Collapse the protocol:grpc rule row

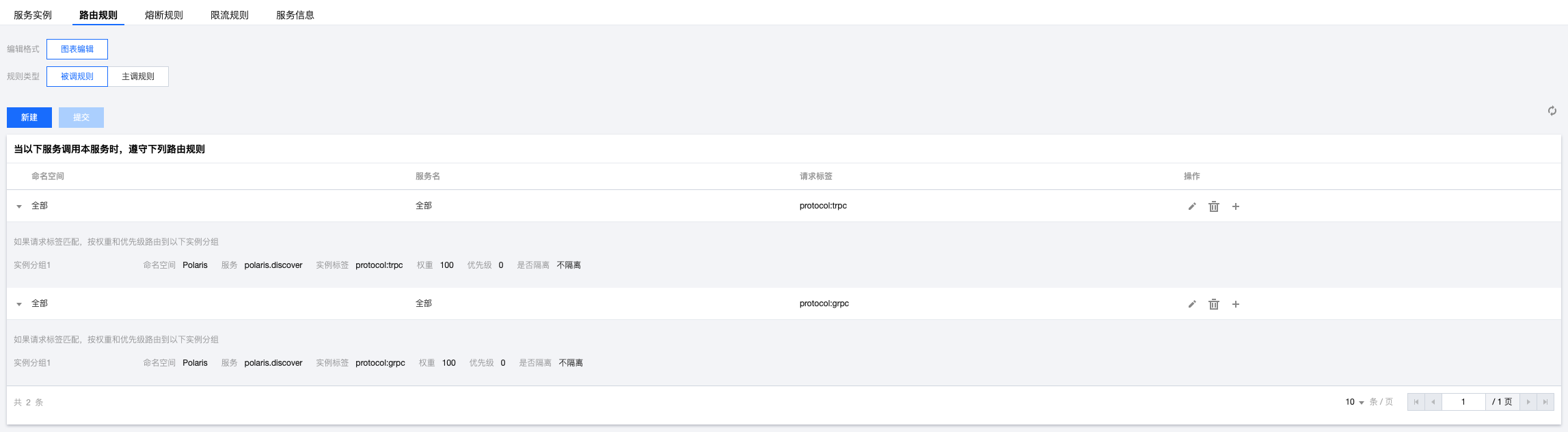click(x=19, y=304)
